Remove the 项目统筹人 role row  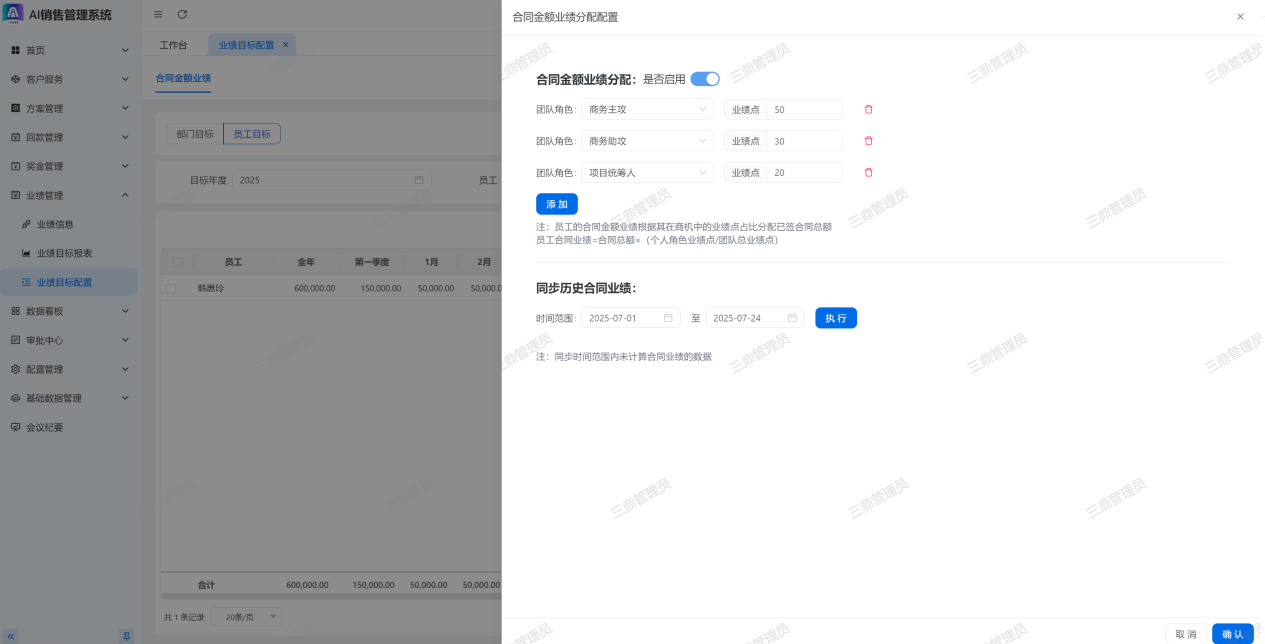tap(868, 172)
